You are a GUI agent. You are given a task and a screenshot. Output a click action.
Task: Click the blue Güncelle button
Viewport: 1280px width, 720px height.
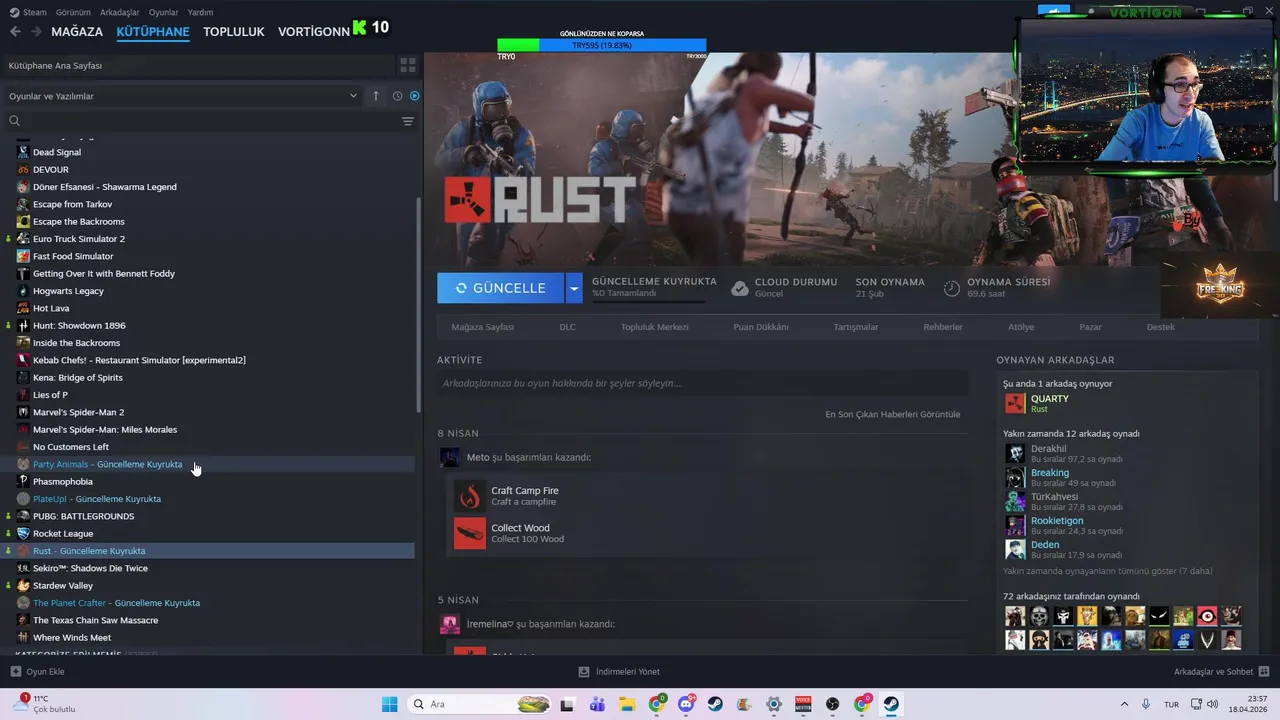point(500,288)
